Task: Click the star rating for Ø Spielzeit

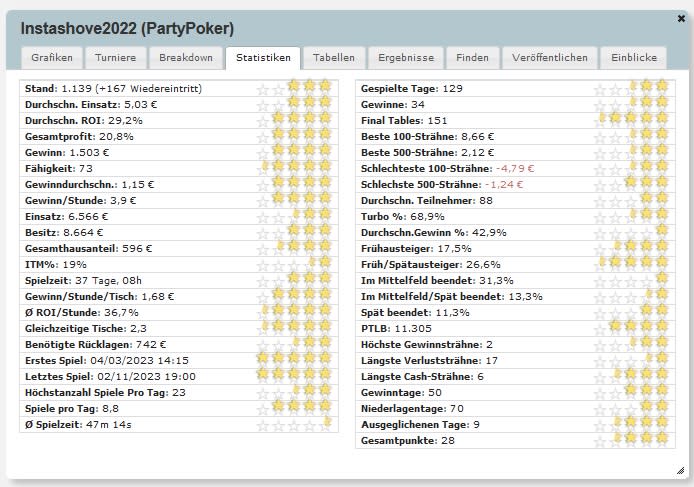Action: 294,425
